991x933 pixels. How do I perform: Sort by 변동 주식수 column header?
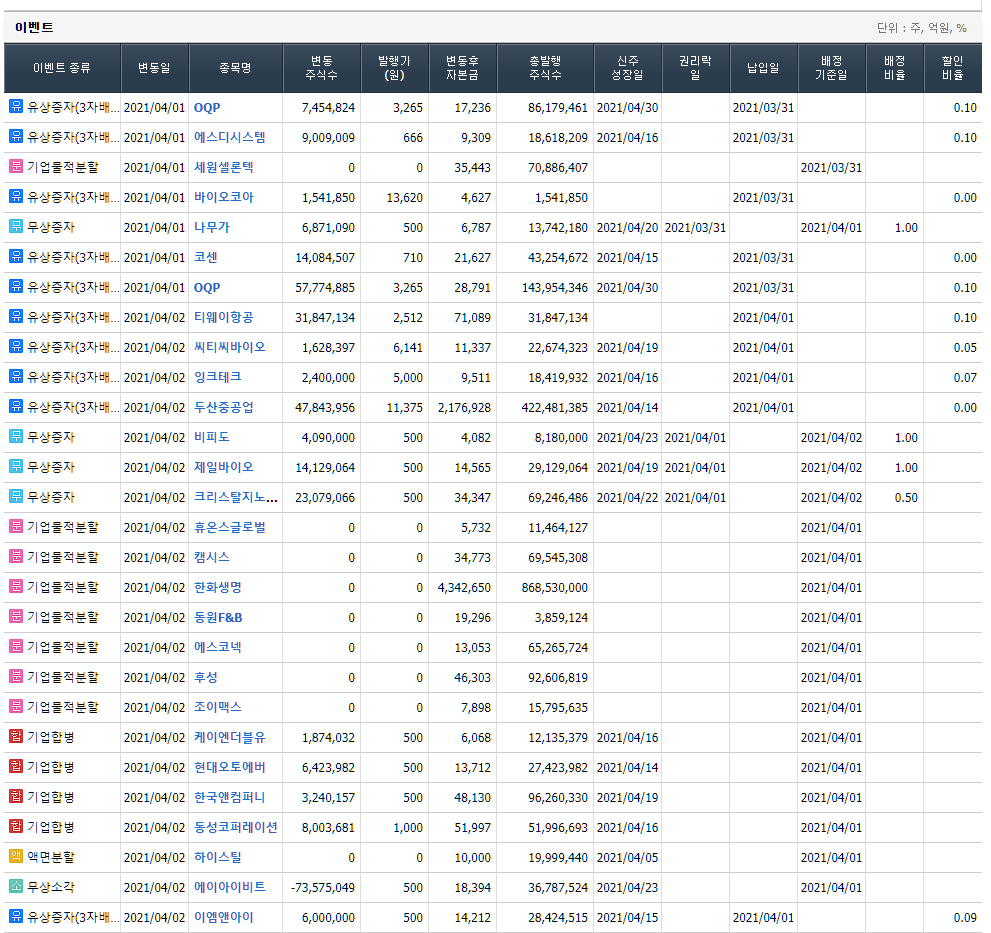click(322, 68)
